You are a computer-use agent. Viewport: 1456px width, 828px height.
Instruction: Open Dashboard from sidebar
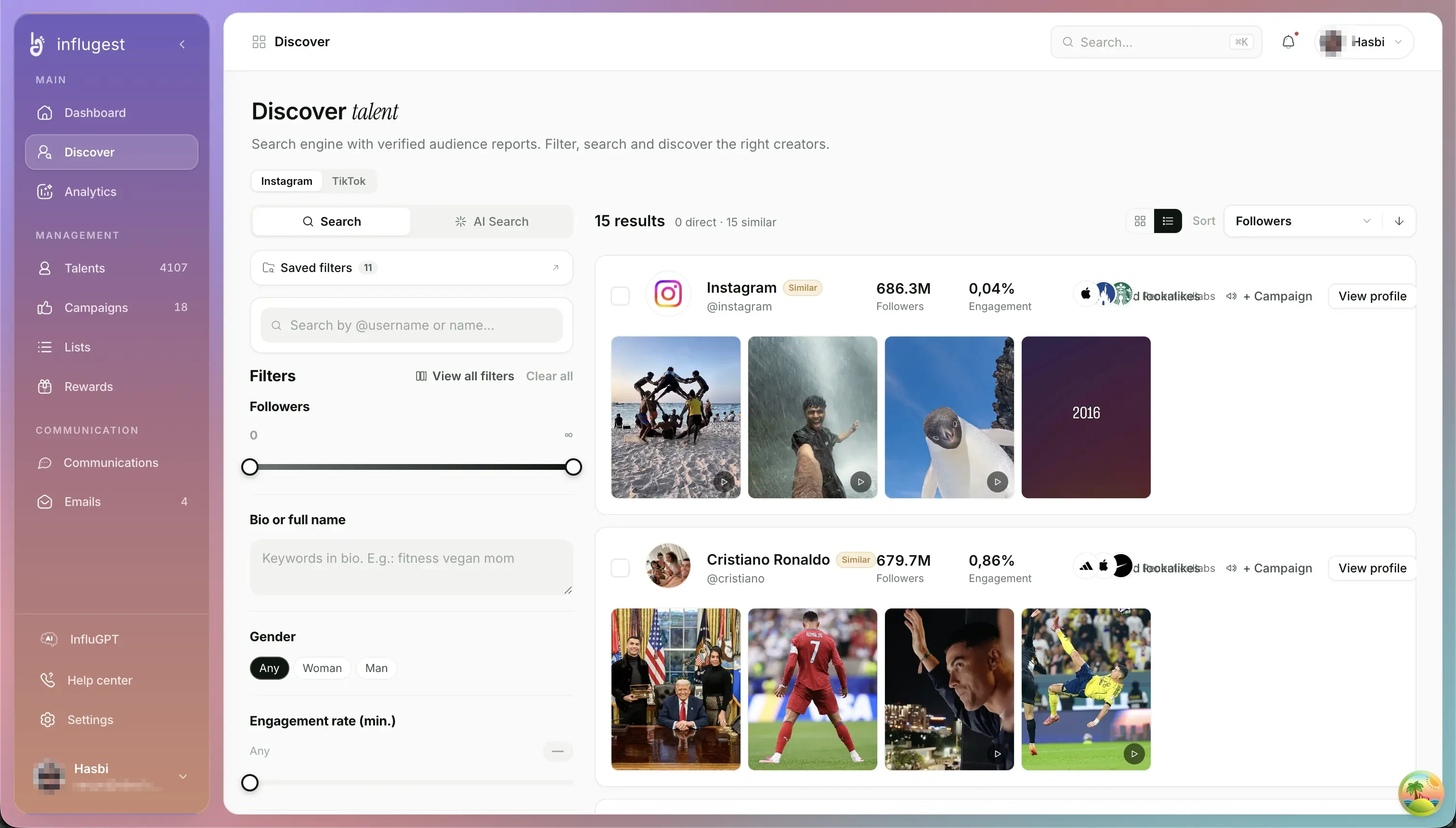click(x=112, y=113)
